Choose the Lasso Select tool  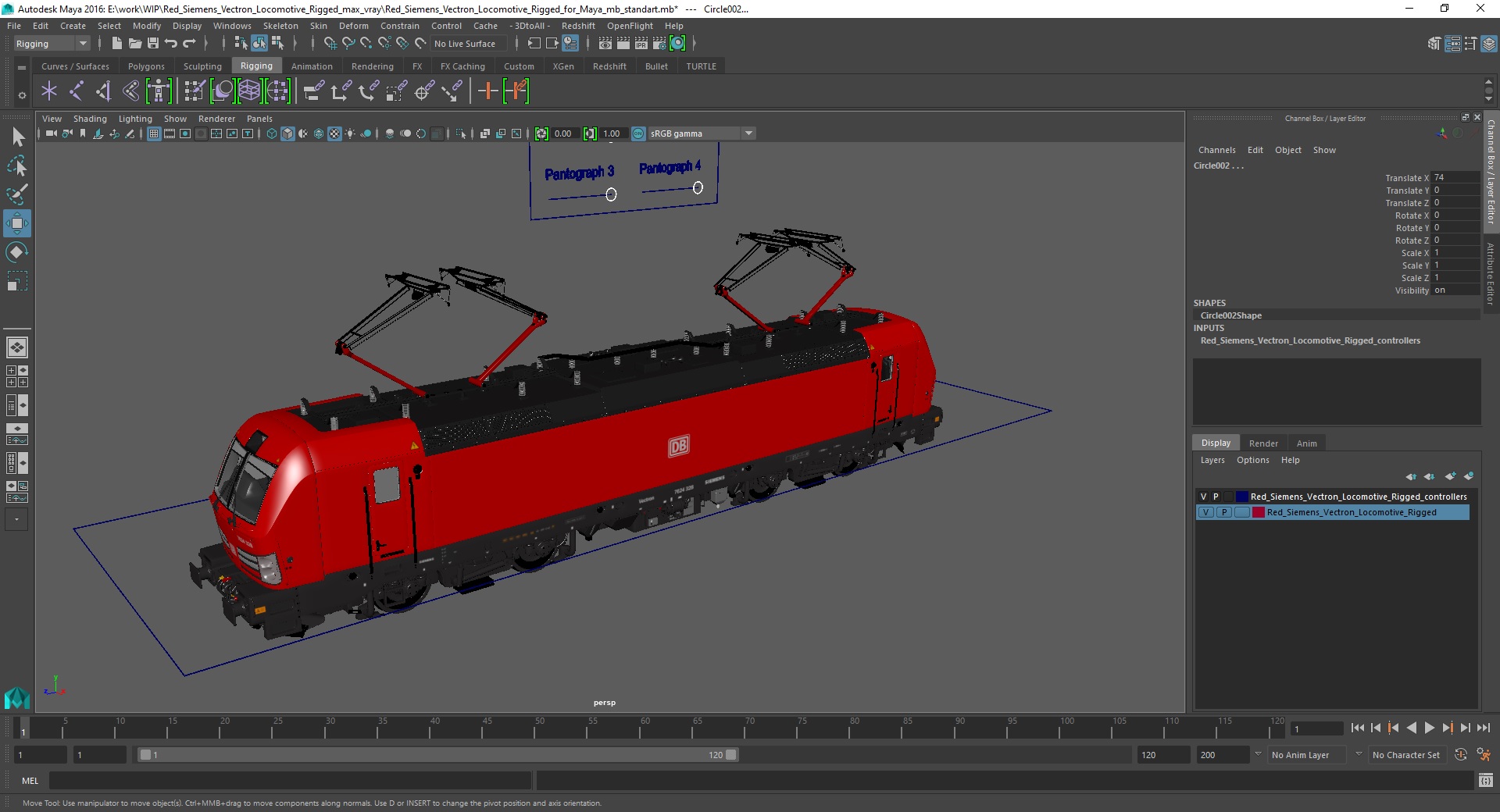pos(17,166)
